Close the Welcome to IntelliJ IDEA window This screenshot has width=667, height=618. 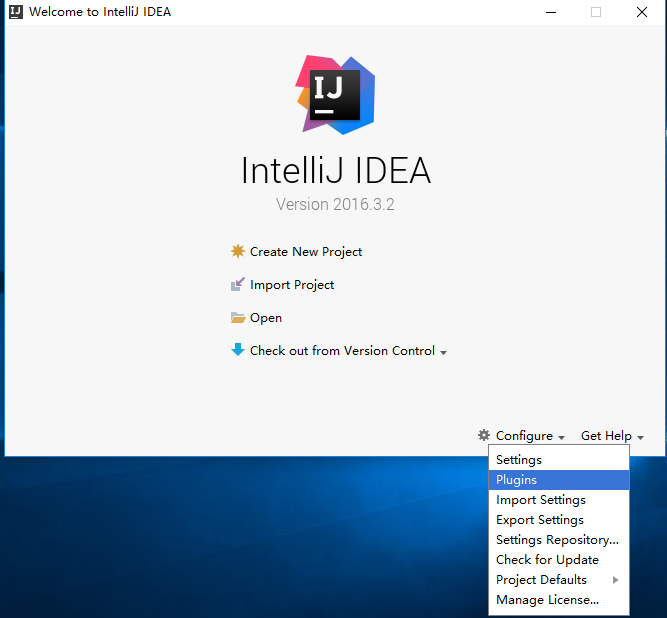coord(642,12)
